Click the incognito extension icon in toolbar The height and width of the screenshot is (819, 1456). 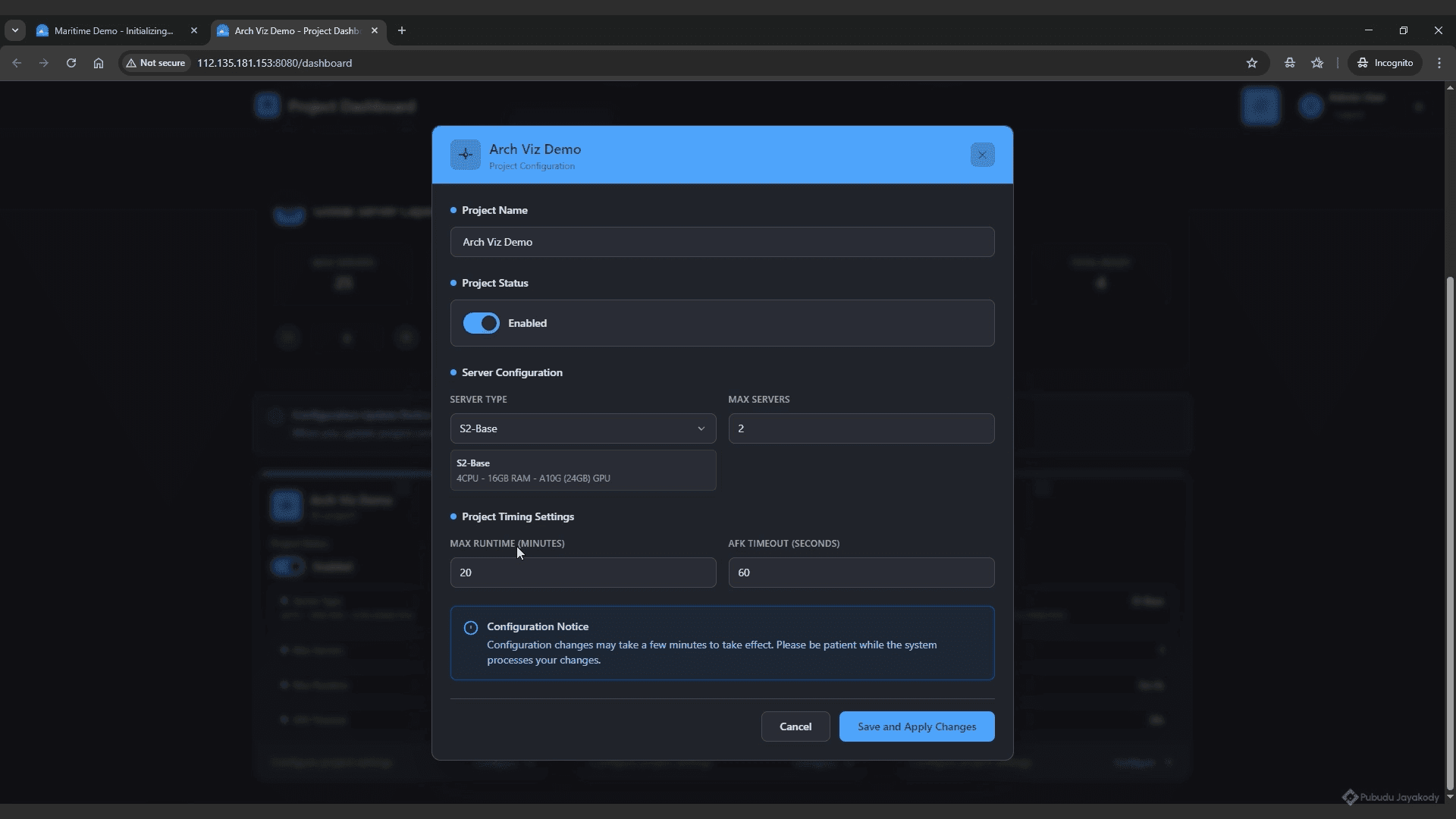click(x=1289, y=63)
